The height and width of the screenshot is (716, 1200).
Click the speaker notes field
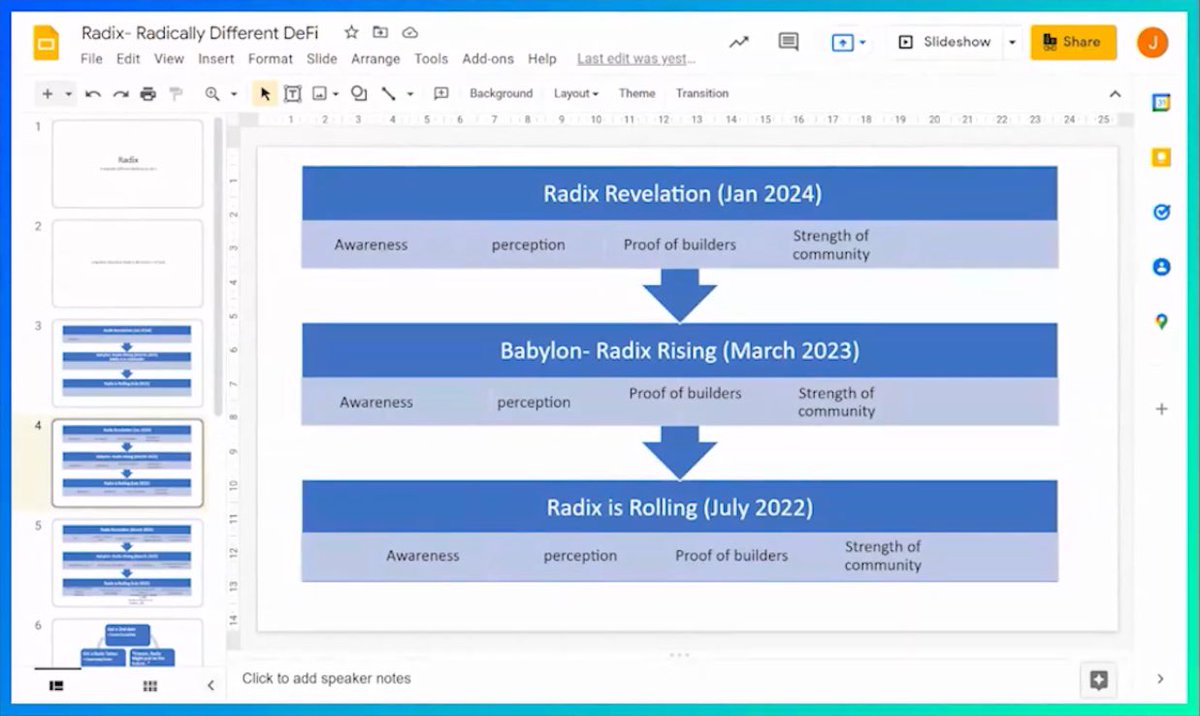(x=650, y=679)
